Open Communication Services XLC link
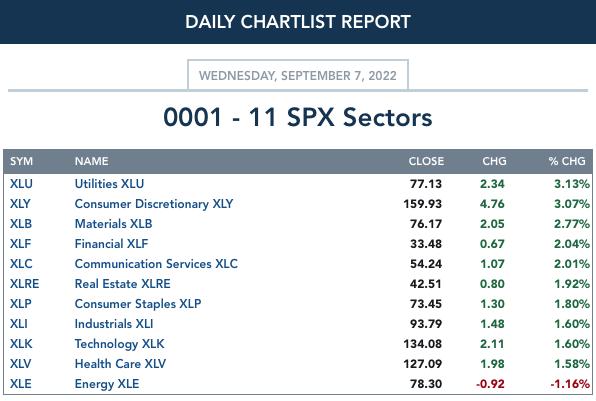Image resolution: width=596 pixels, height=401 pixels. pyautogui.click(x=156, y=264)
